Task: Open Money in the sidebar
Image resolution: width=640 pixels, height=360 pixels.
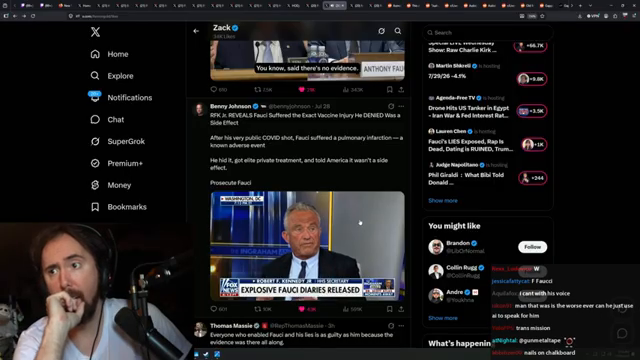Action: coord(111,185)
